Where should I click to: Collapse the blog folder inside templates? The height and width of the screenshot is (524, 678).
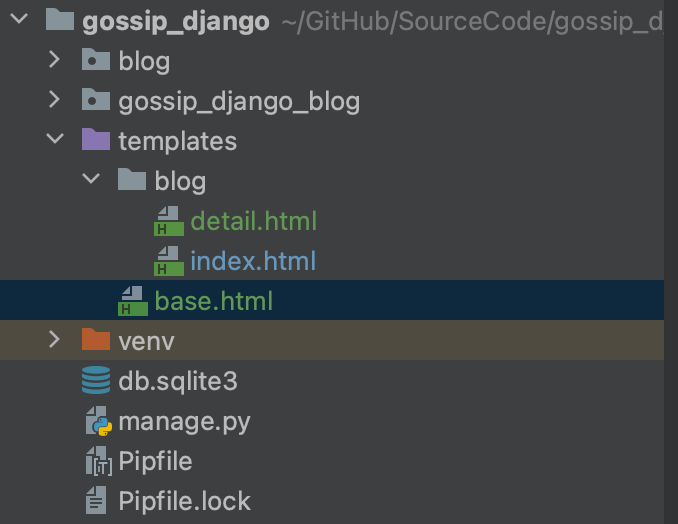pos(91,179)
